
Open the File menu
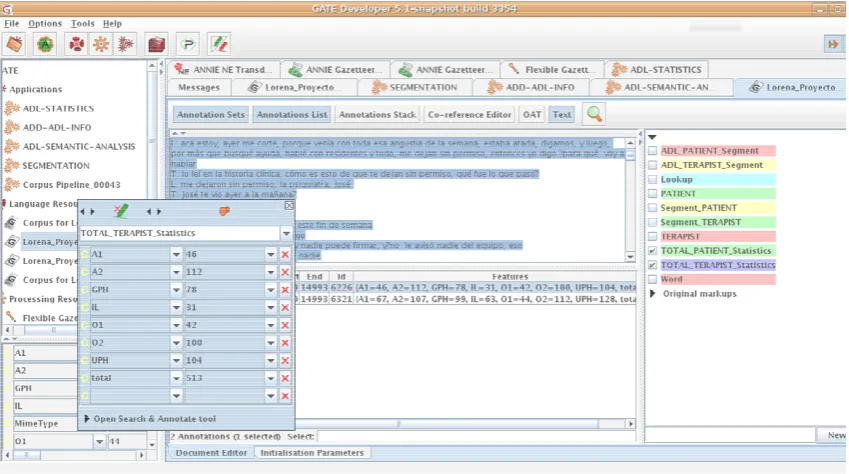tap(12, 24)
